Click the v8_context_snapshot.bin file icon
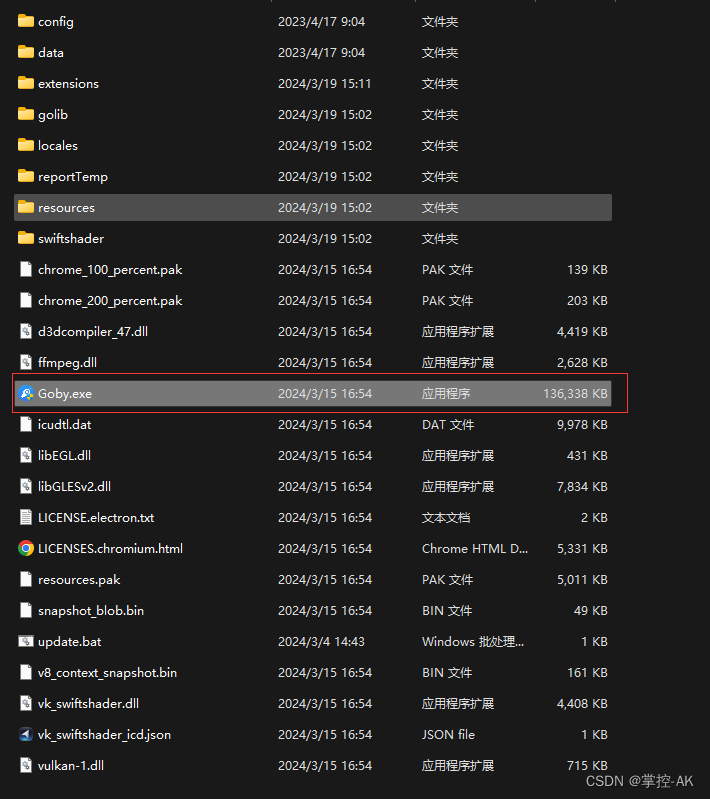Screen dimensions: 710x799 [26, 672]
